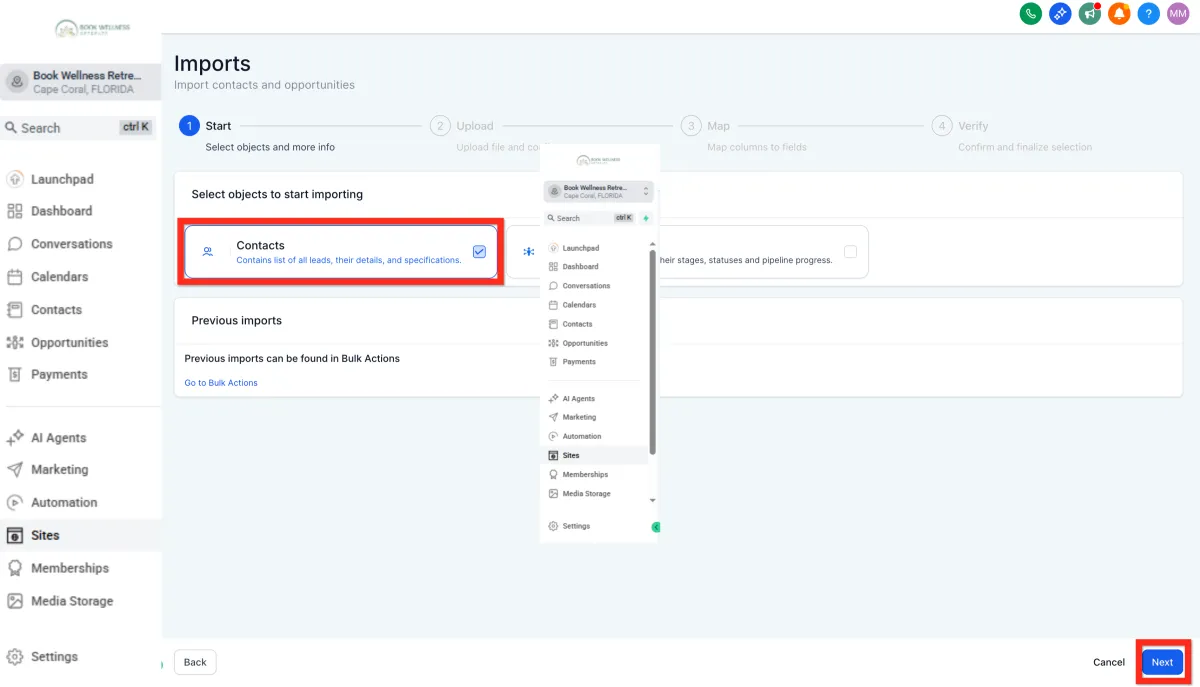Click the green phone dialer icon
This screenshot has width=1200, height=687.
click(1030, 14)
